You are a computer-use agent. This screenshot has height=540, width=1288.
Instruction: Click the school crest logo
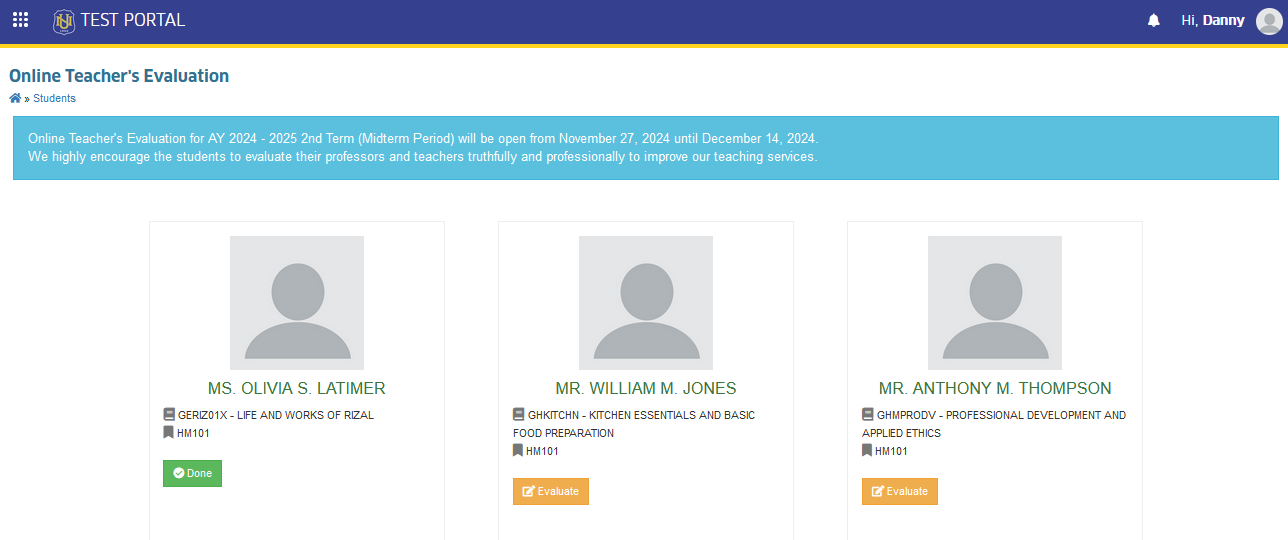click(x=64, y=20)
